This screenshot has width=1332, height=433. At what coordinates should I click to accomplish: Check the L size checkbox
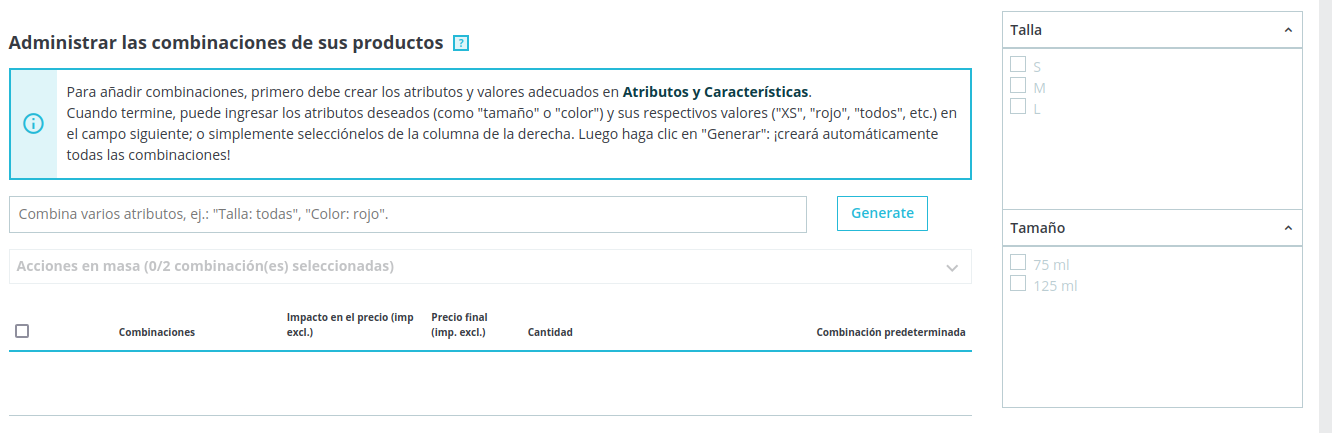click(x=1018, y=106)
